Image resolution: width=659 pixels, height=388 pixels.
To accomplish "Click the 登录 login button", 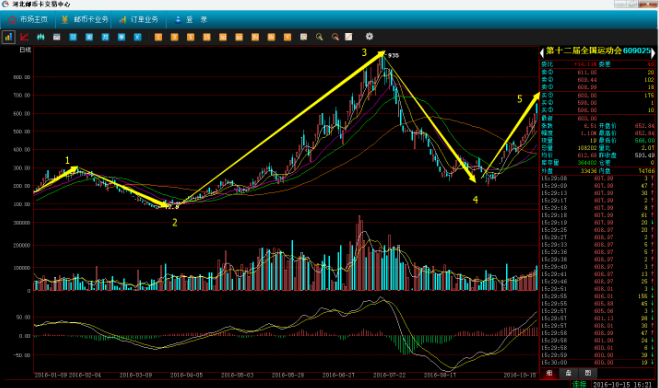I will tap(191, 19).
